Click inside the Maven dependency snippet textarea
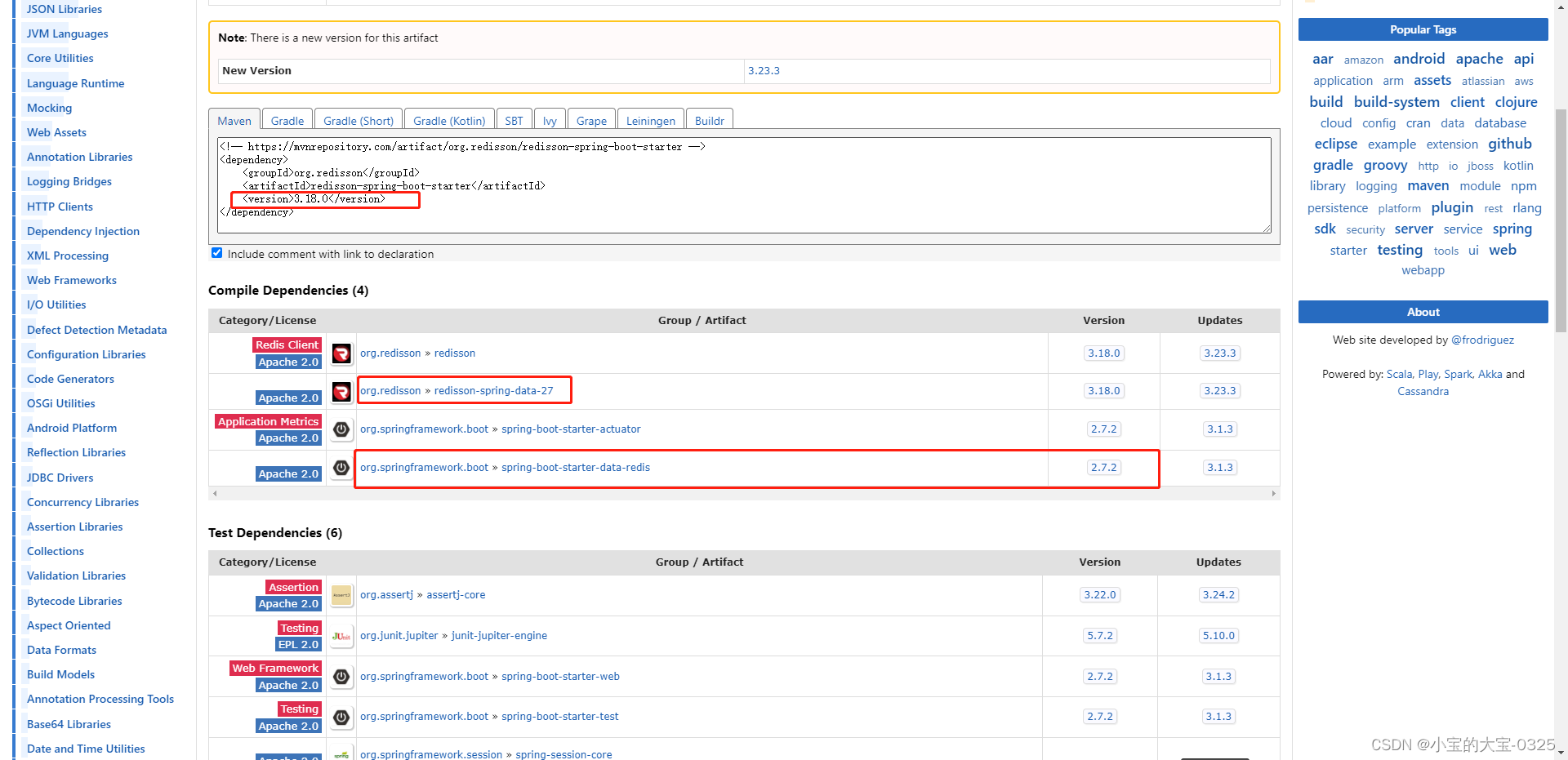 [x=744, y=185]
